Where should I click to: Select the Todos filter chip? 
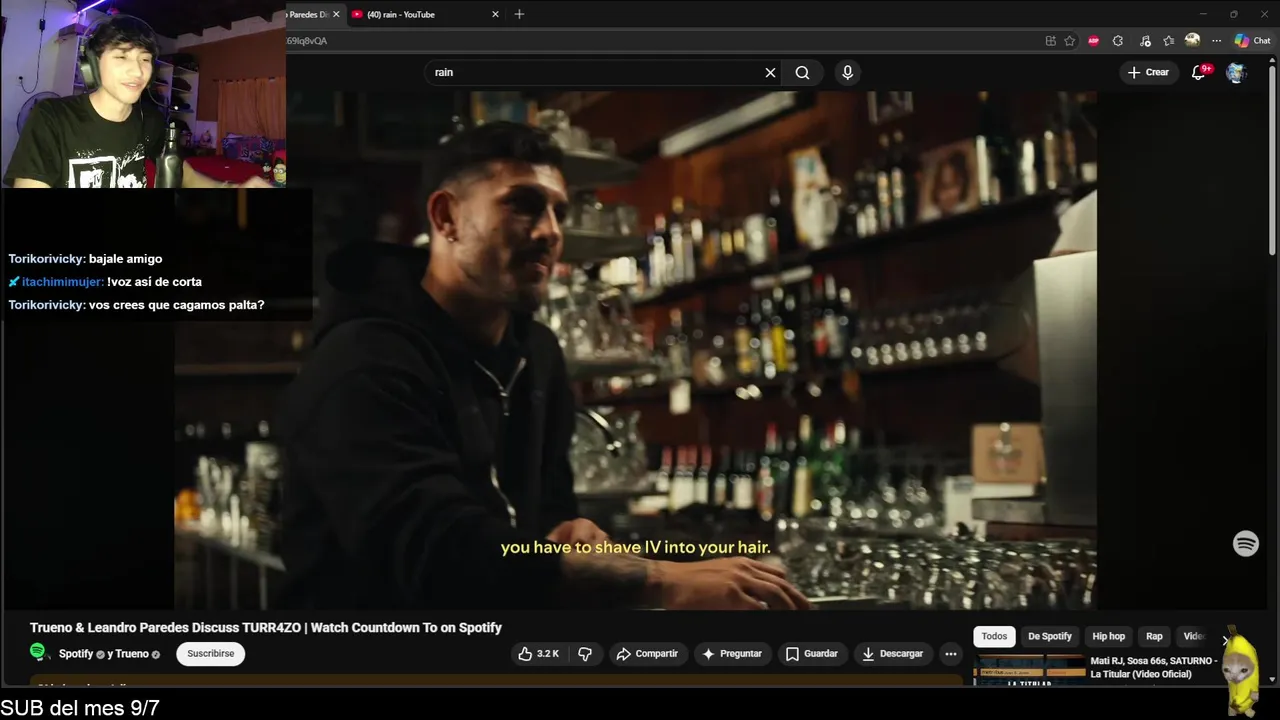994,636
